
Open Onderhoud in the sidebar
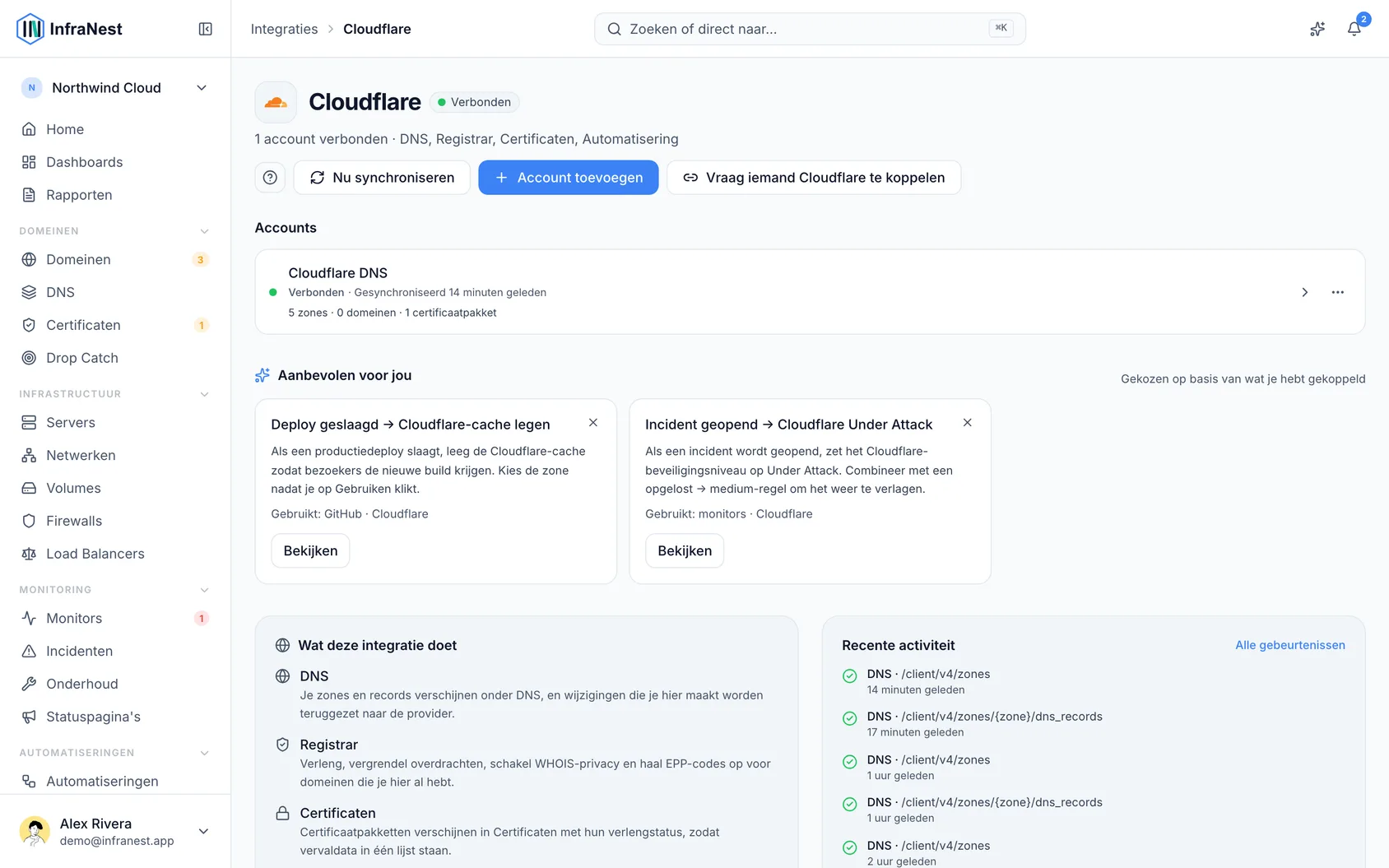[115, 684]
